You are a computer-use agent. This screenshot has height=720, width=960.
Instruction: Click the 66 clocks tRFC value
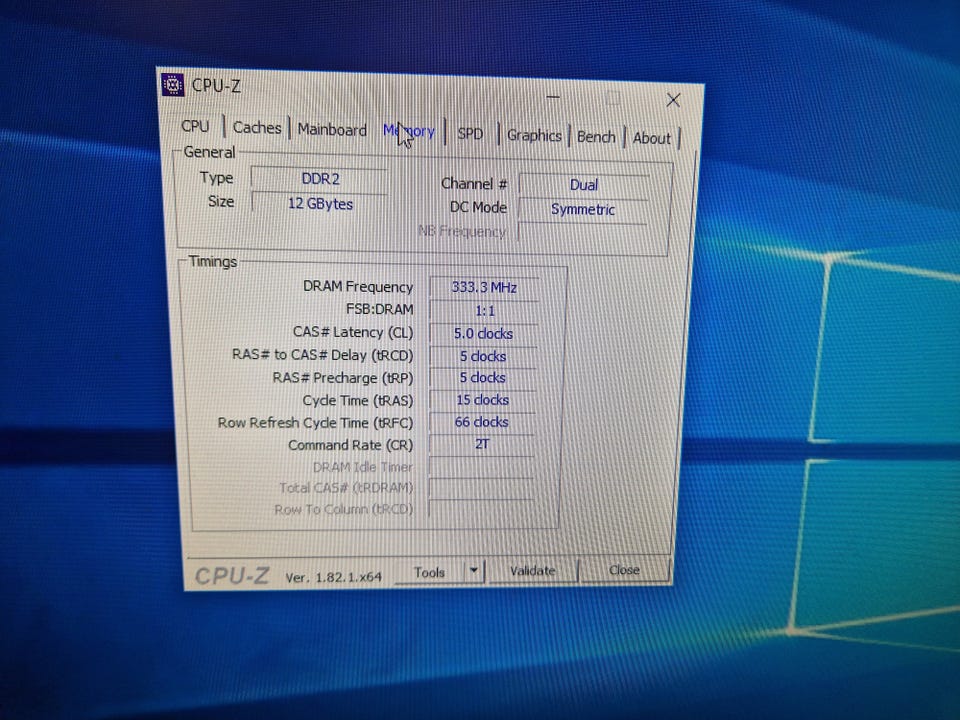tap(481, 422)
